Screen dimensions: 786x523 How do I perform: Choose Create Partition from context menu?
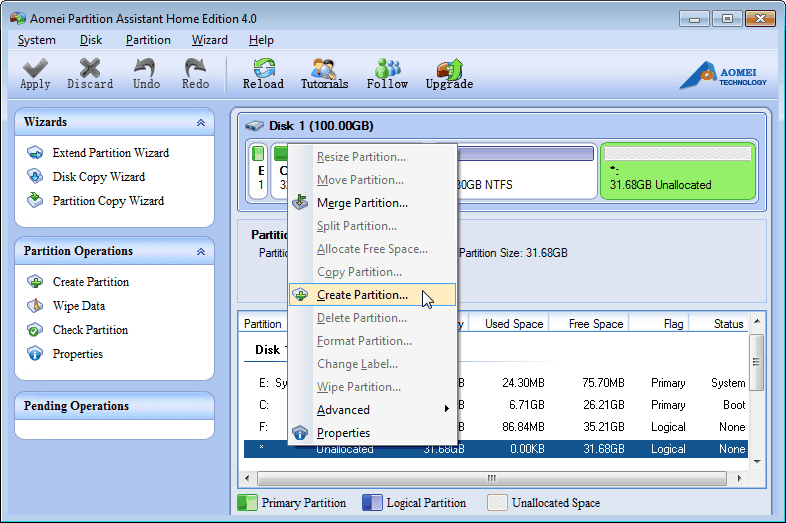pyautogui.click(x=372, y=295)
